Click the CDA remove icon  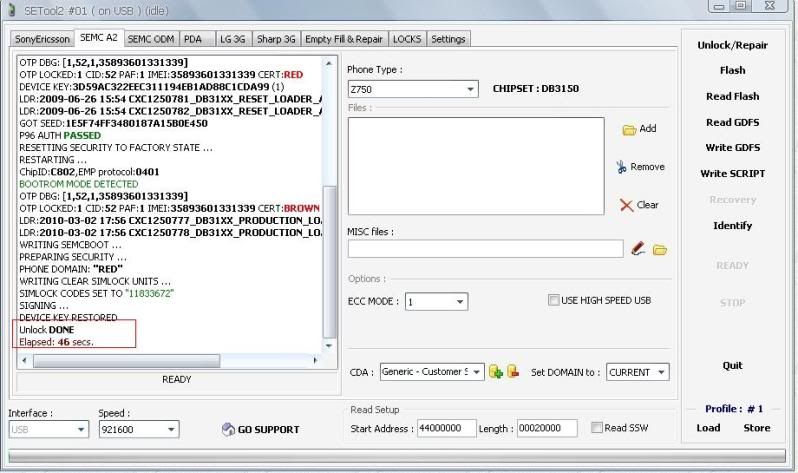[513, 372]
